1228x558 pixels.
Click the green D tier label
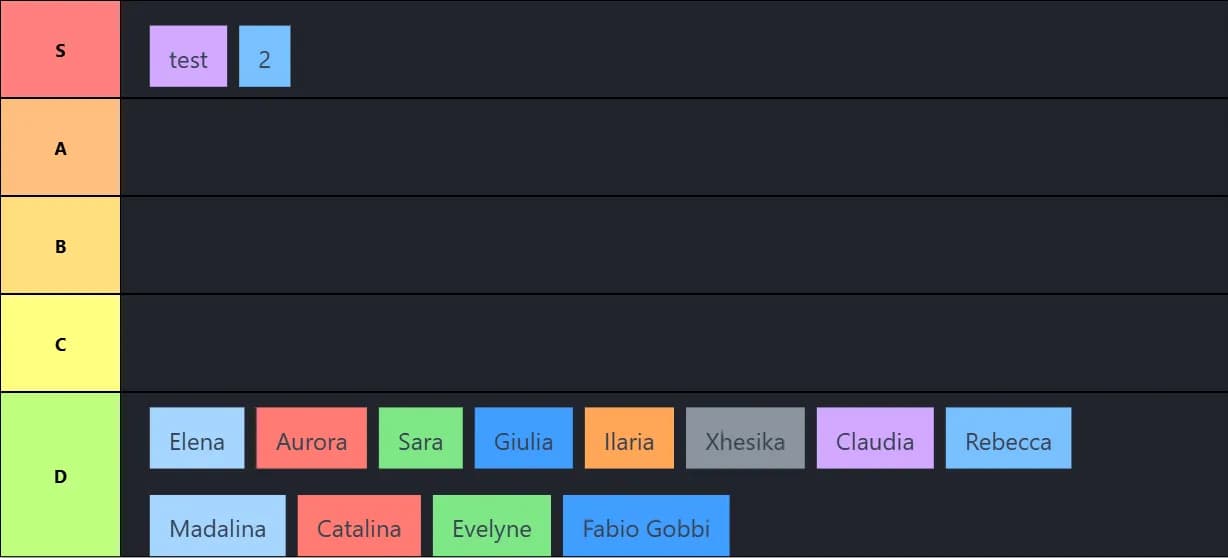point(60,476)
